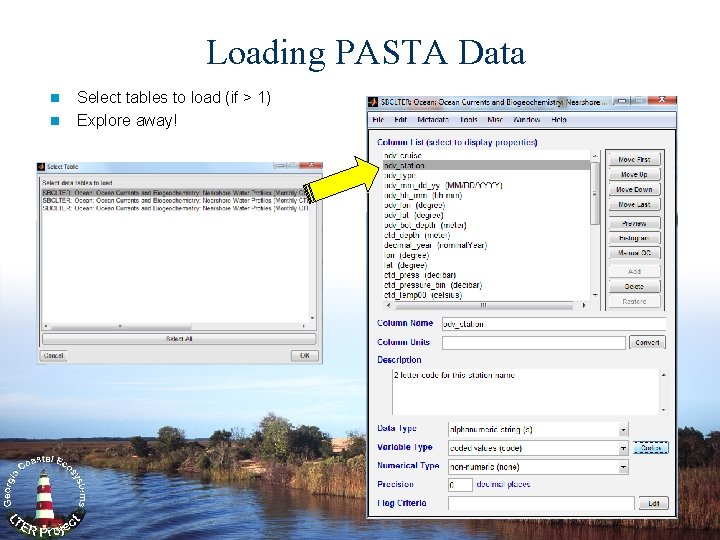Screen dimensions: 720x540
Task: Open the Histogram plot button
Action: [x=634, y=238]
